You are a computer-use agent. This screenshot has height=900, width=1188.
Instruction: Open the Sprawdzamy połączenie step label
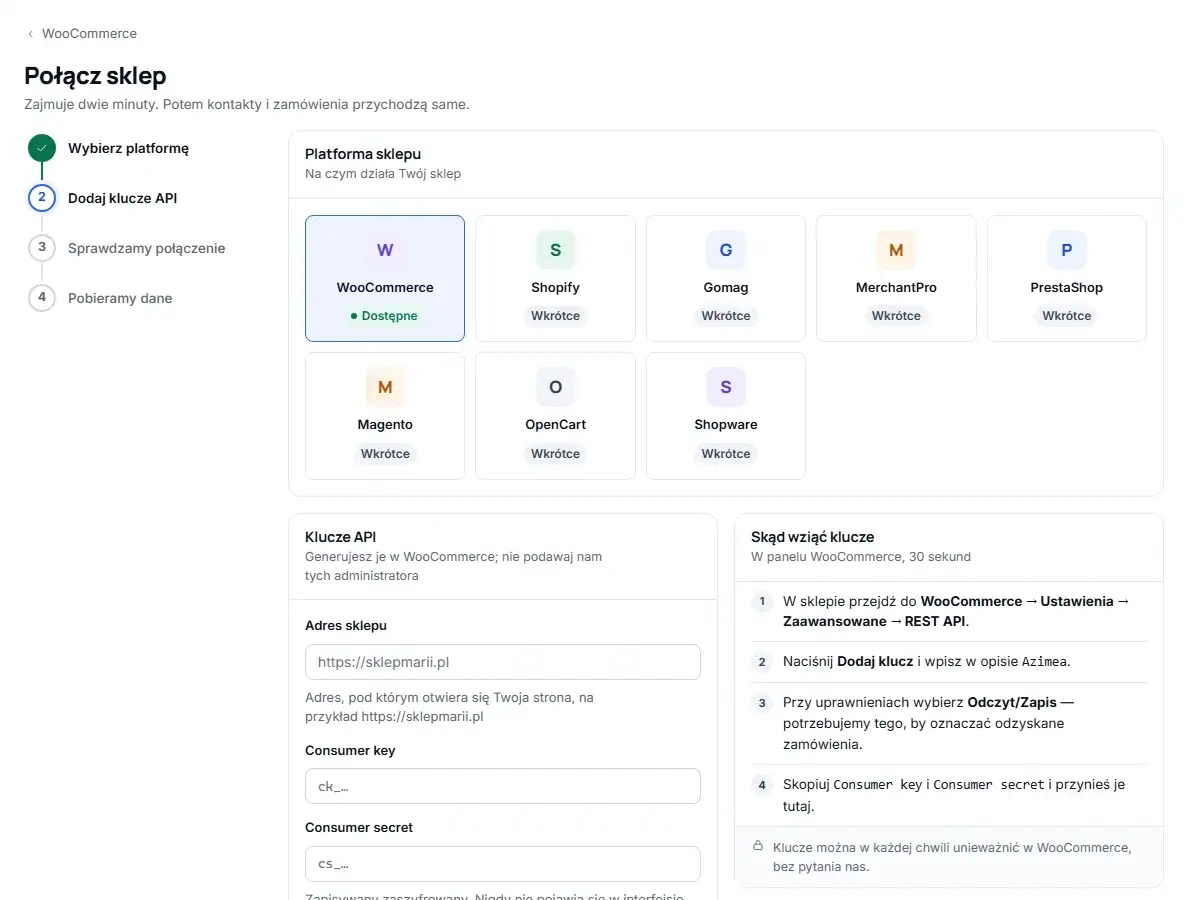click(x=146, y=248)
